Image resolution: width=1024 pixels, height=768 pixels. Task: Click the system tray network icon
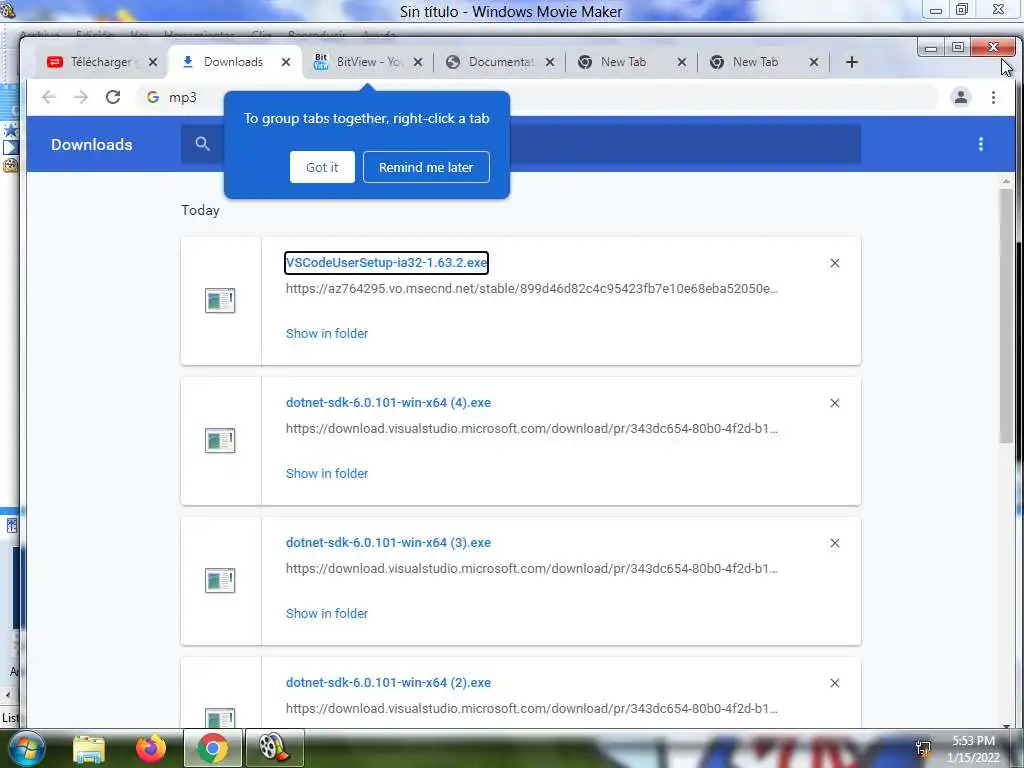(923, 749)
